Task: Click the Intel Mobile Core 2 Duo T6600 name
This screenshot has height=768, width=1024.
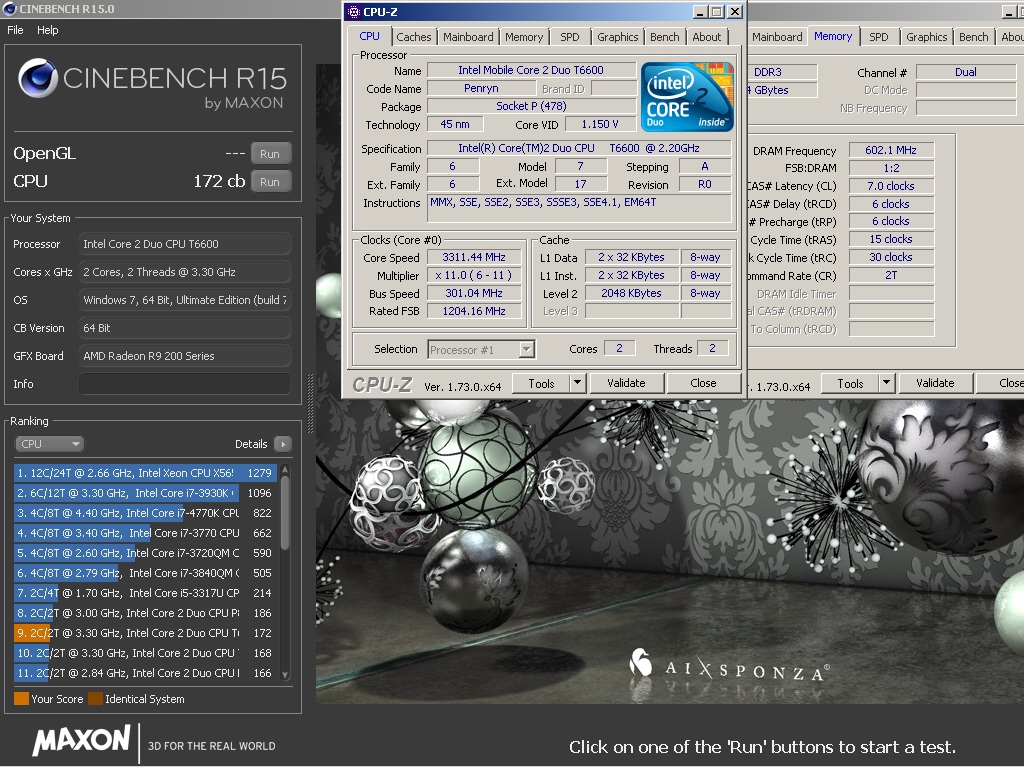Action: click(531, 70)
